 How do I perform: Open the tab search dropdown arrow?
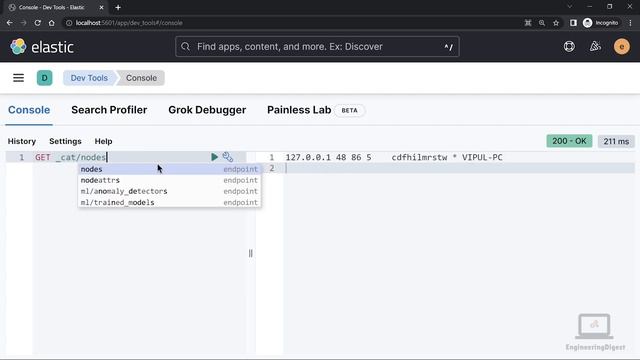point(569,7)
